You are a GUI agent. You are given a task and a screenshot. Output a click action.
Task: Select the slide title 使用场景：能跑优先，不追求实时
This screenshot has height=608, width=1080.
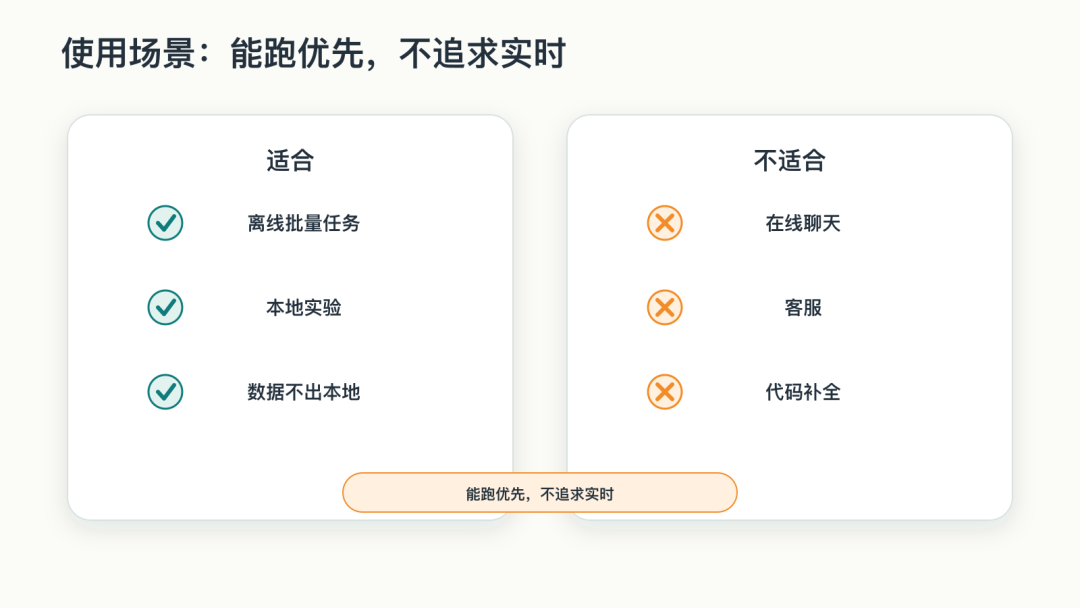pos(314,53)
